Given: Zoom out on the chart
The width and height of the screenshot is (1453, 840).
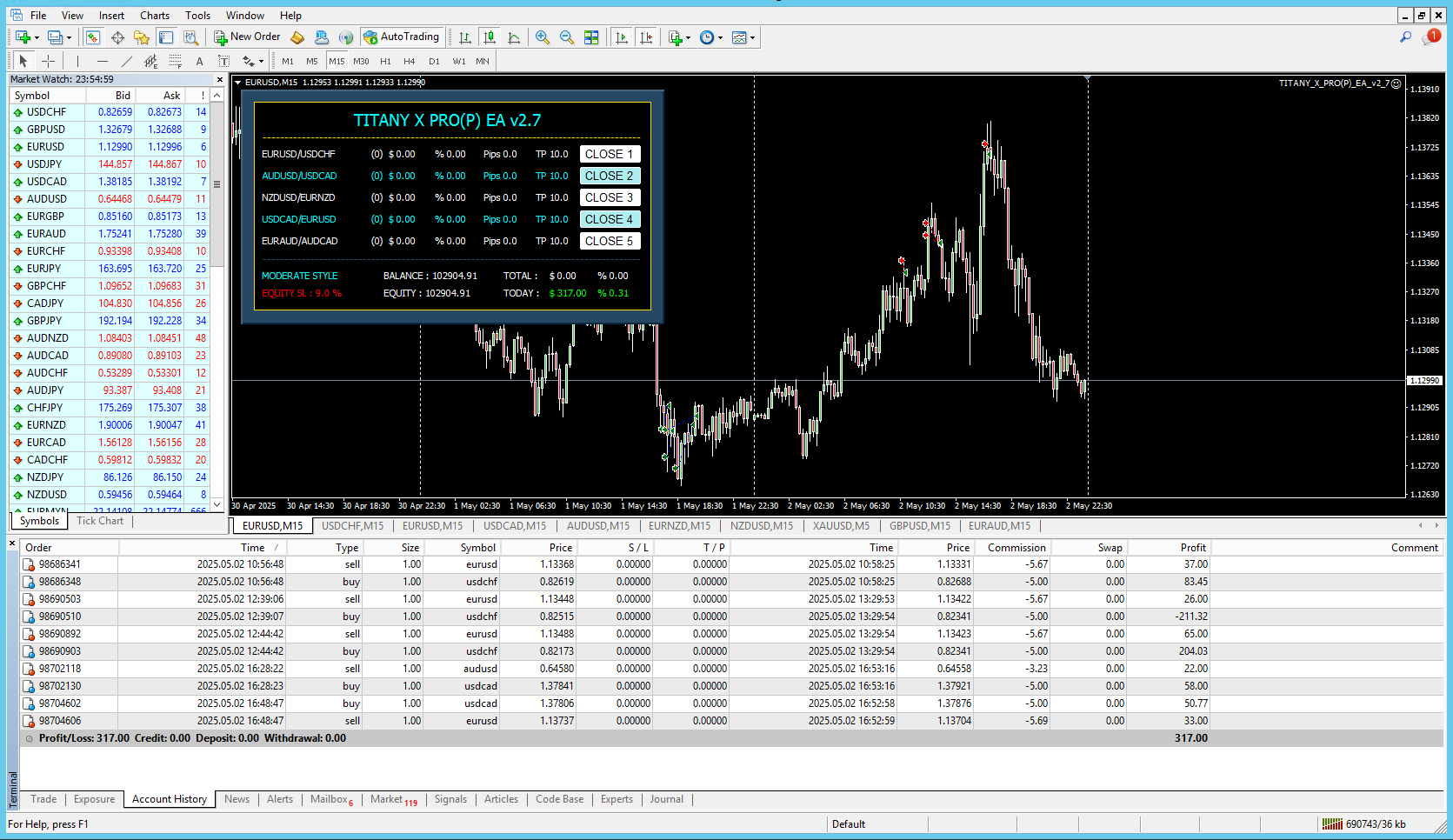Looking at the screenshot, I should 567,37.
